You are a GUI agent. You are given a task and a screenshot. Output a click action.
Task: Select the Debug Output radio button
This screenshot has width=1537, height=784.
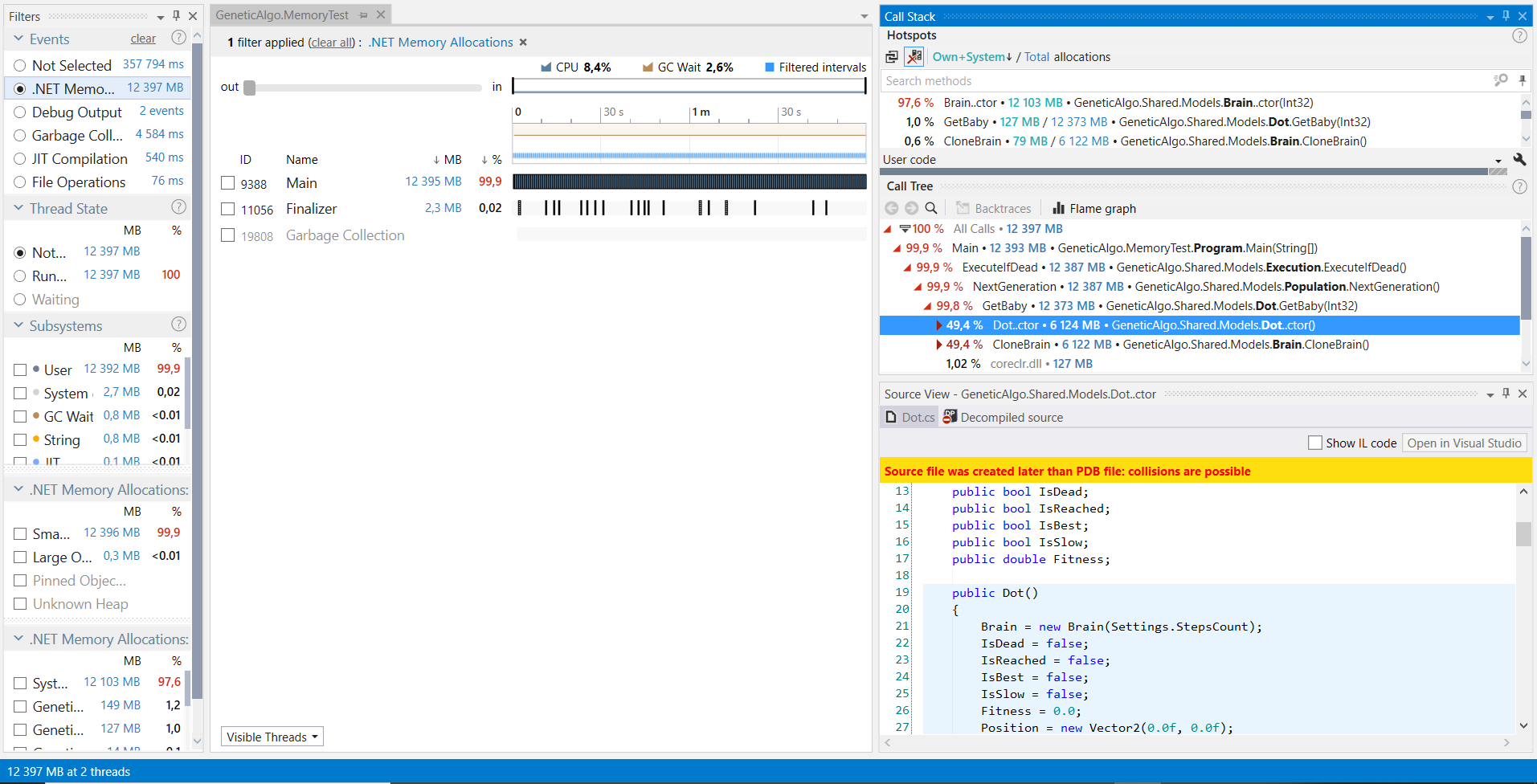[x=20, y=112]
